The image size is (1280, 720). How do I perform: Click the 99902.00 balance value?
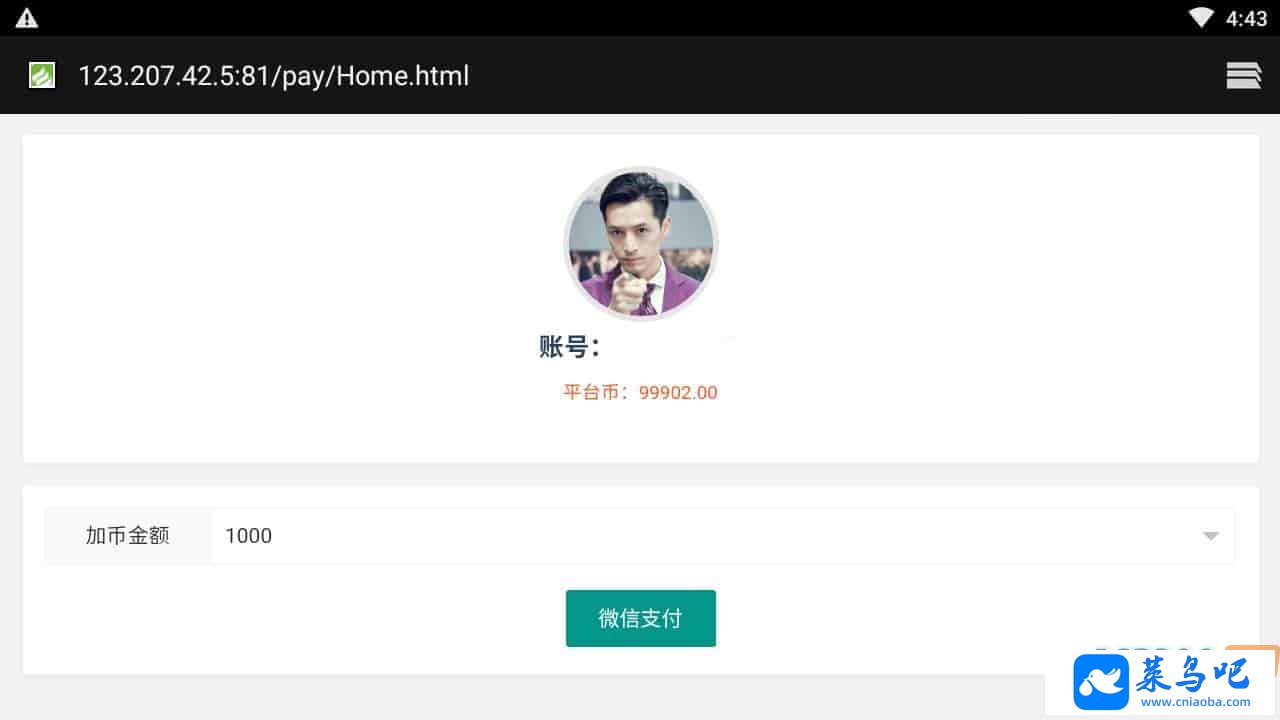[678, 392]
